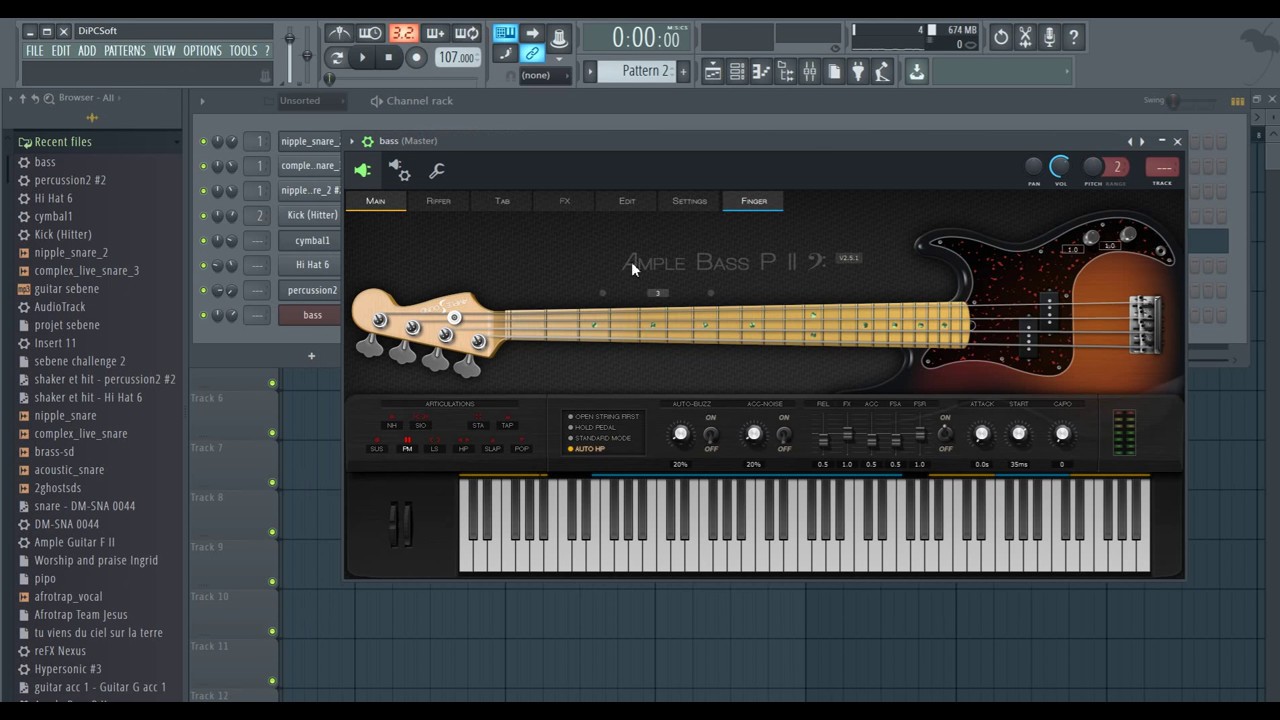Open the TOOLS menu

pos(243,51)
